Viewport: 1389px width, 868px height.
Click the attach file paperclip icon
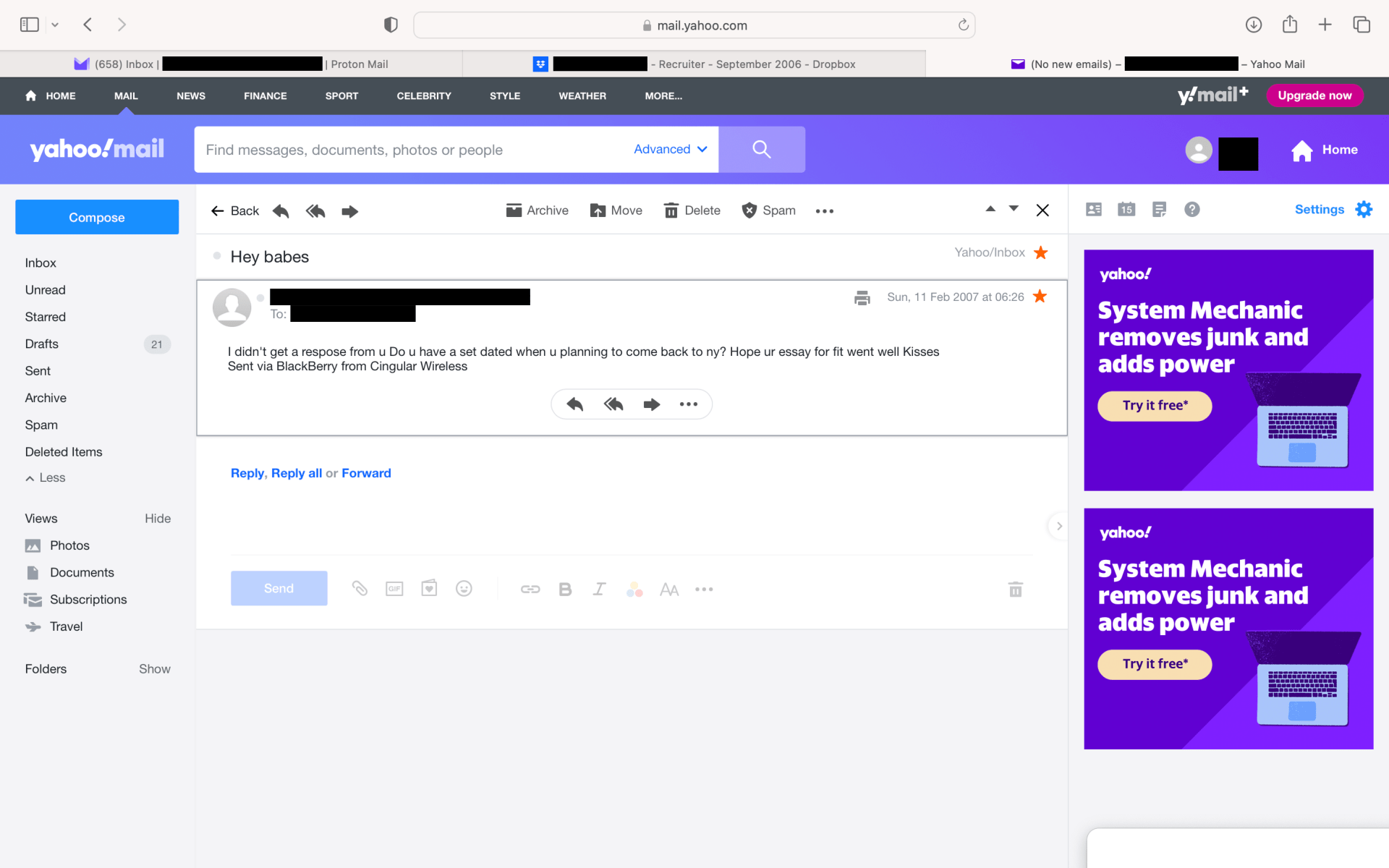(x=360, y=589)
